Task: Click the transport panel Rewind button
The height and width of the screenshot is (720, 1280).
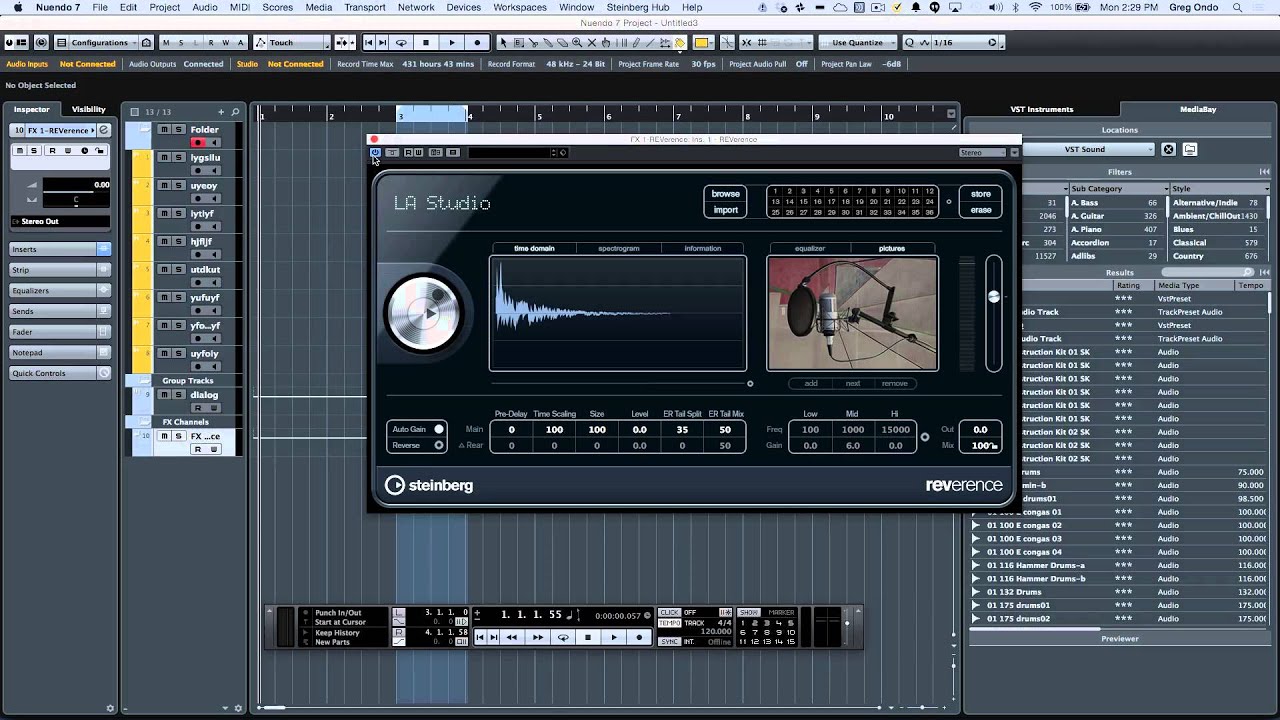Action: coord(512,637)
